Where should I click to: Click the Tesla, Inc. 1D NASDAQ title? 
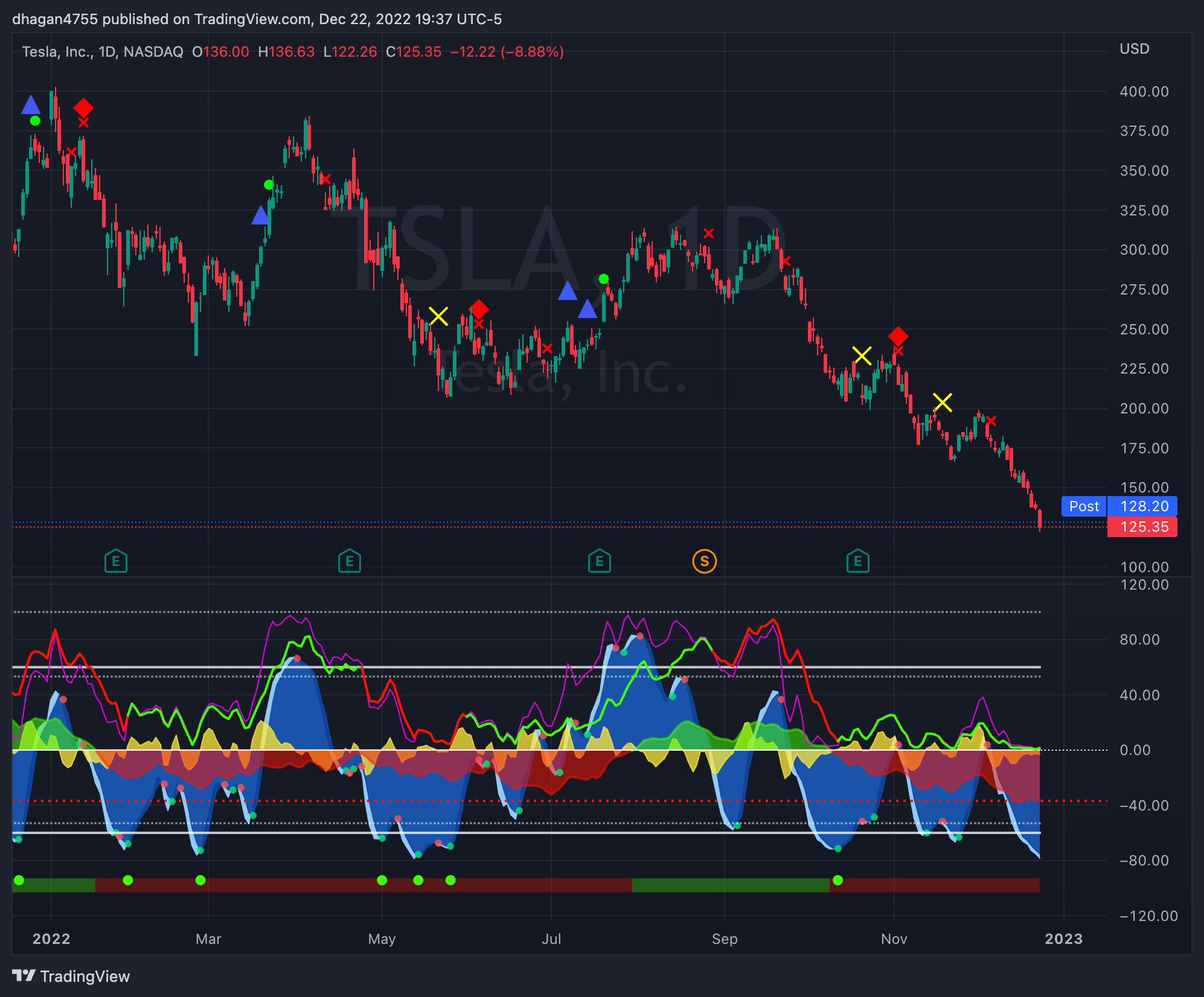point(103,52)
